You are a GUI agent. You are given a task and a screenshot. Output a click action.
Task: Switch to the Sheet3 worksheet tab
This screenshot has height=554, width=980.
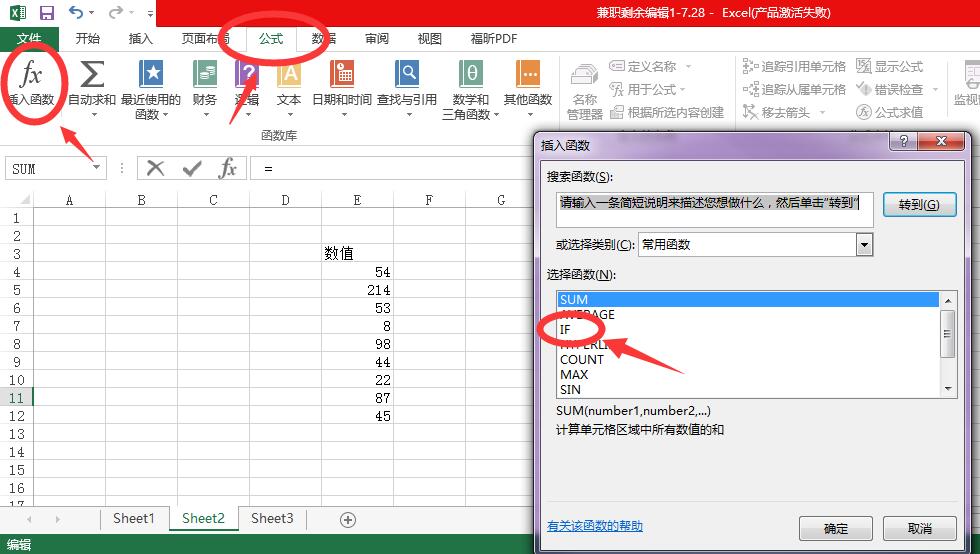pyautogui.click(x=272, y=518)
